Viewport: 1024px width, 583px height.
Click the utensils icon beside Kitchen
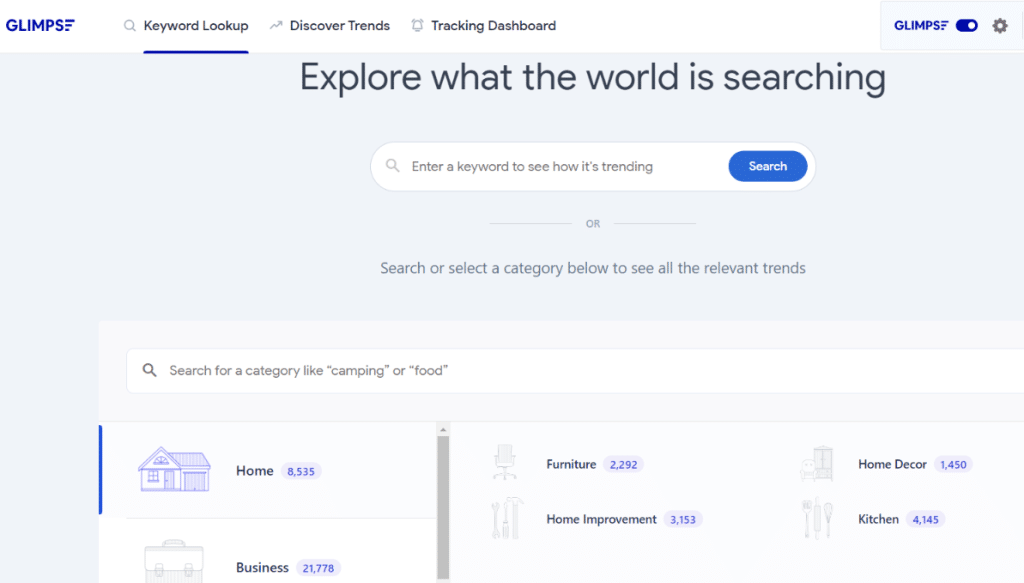click(818, 518)
